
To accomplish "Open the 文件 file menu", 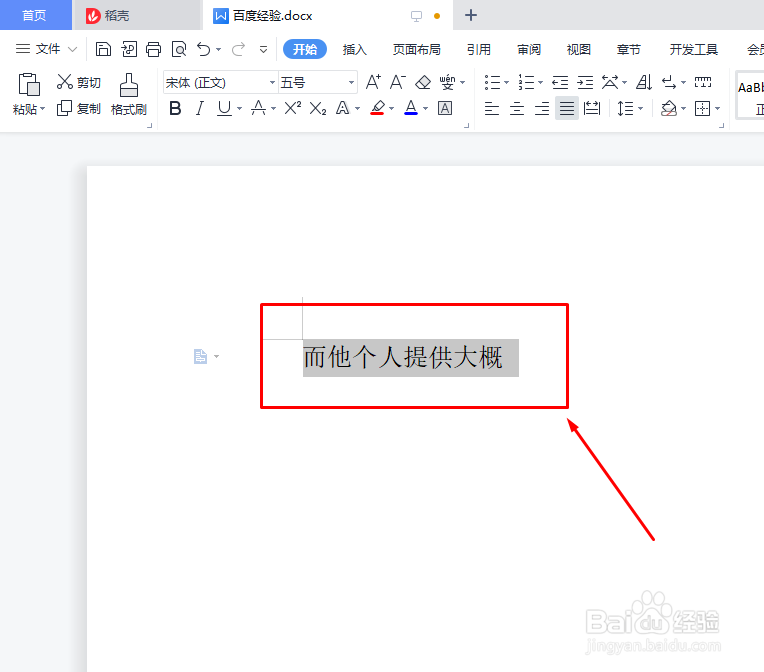I will point(46,49).
